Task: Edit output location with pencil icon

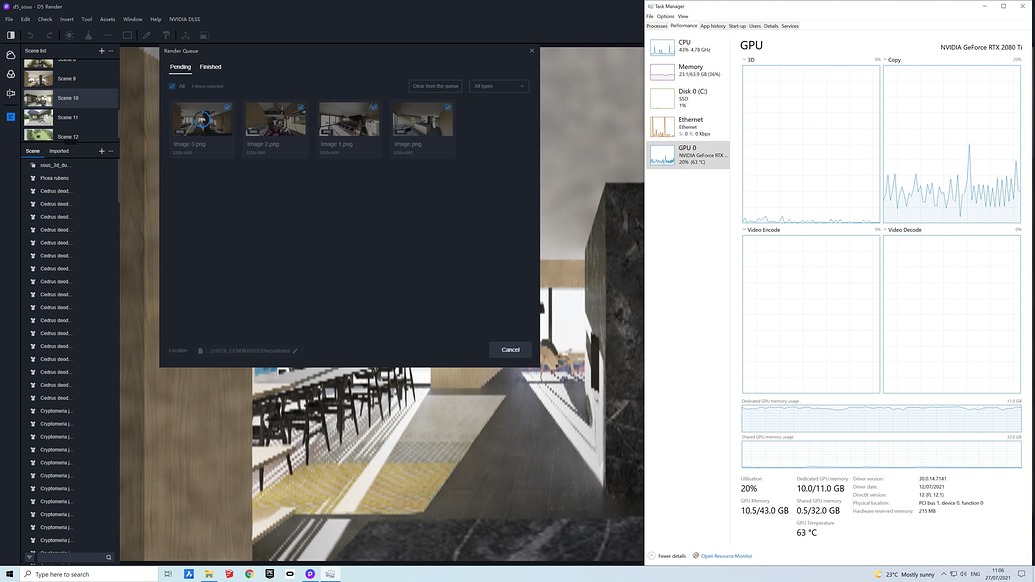Action: point(295,351)
